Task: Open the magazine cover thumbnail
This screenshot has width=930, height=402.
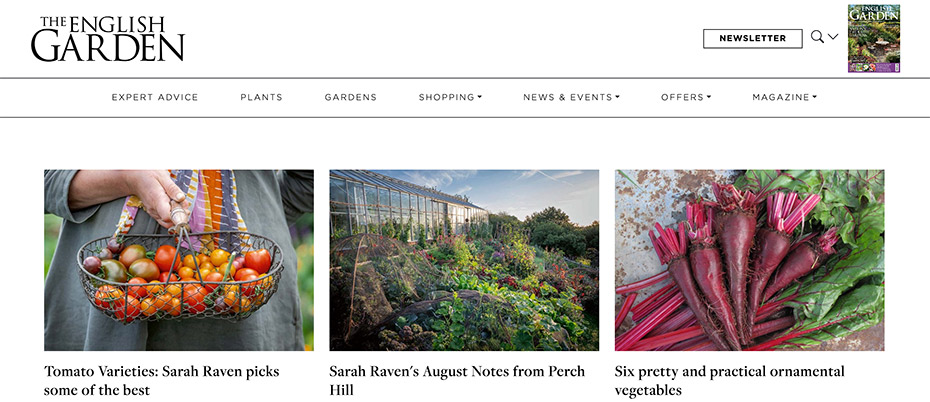Action: [874, 38]
